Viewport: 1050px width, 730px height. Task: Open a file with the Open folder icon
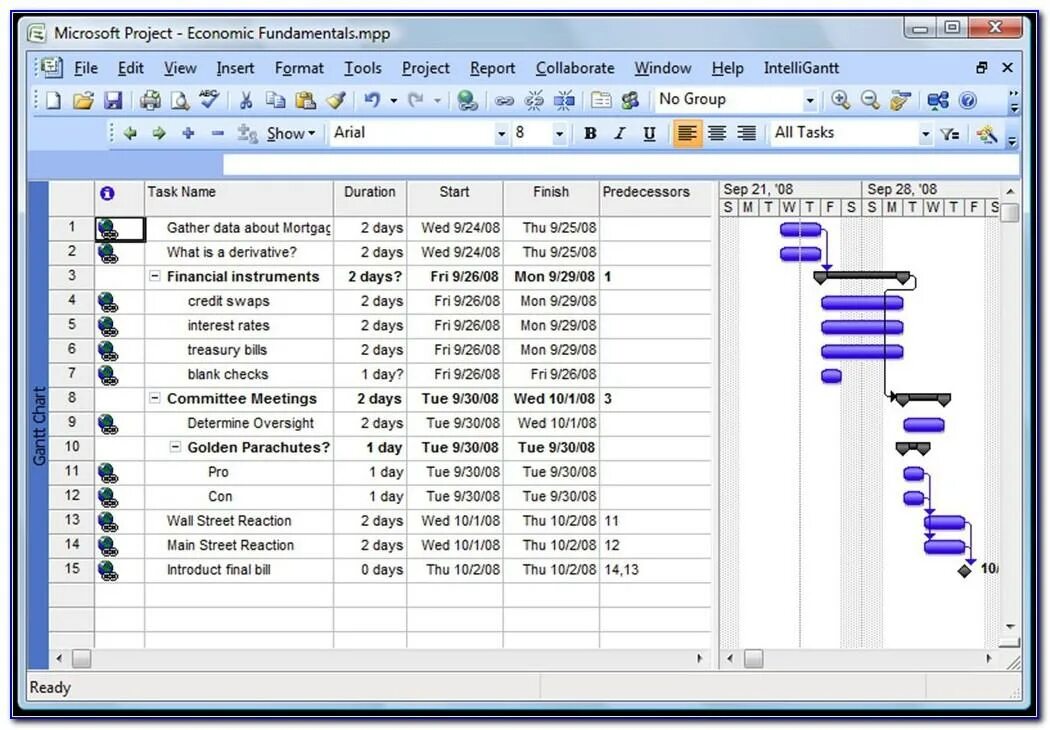[x=83, y=100]
